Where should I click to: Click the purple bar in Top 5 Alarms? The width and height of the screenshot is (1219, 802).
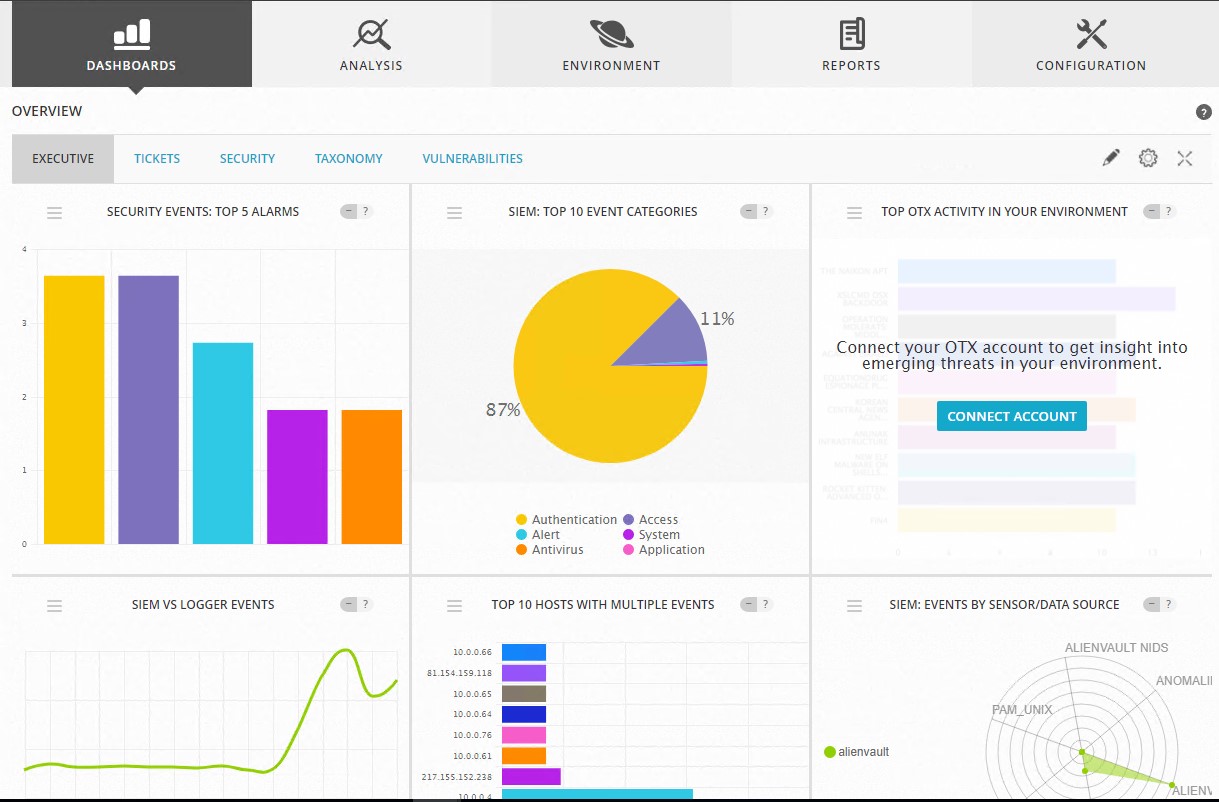148,410
